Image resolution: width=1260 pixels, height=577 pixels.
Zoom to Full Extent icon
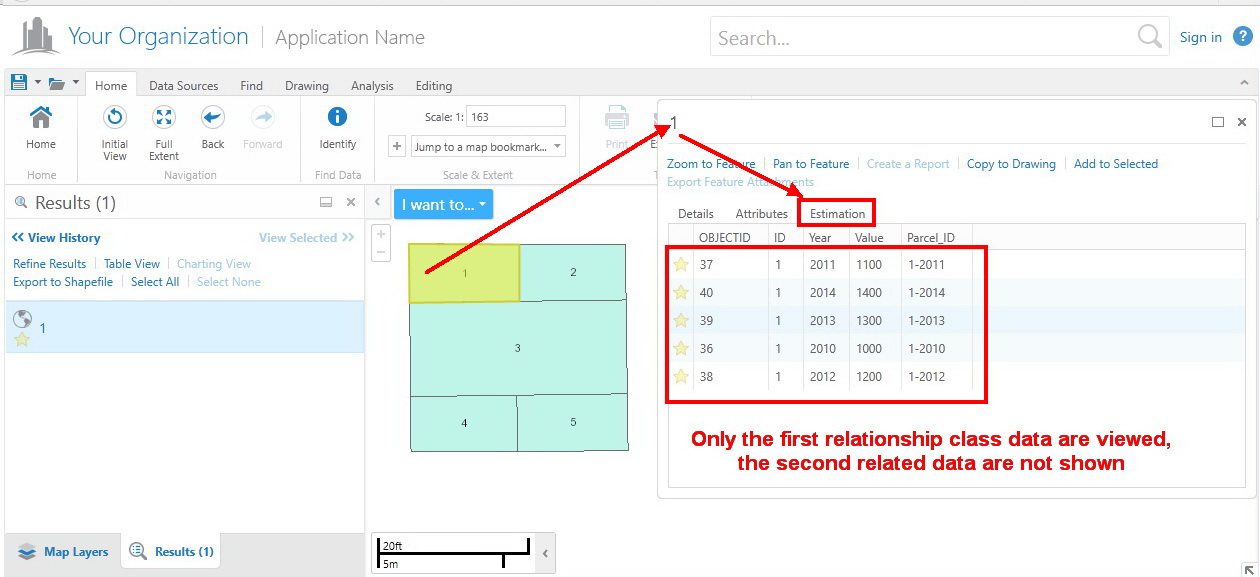click(x=164, y=119)
